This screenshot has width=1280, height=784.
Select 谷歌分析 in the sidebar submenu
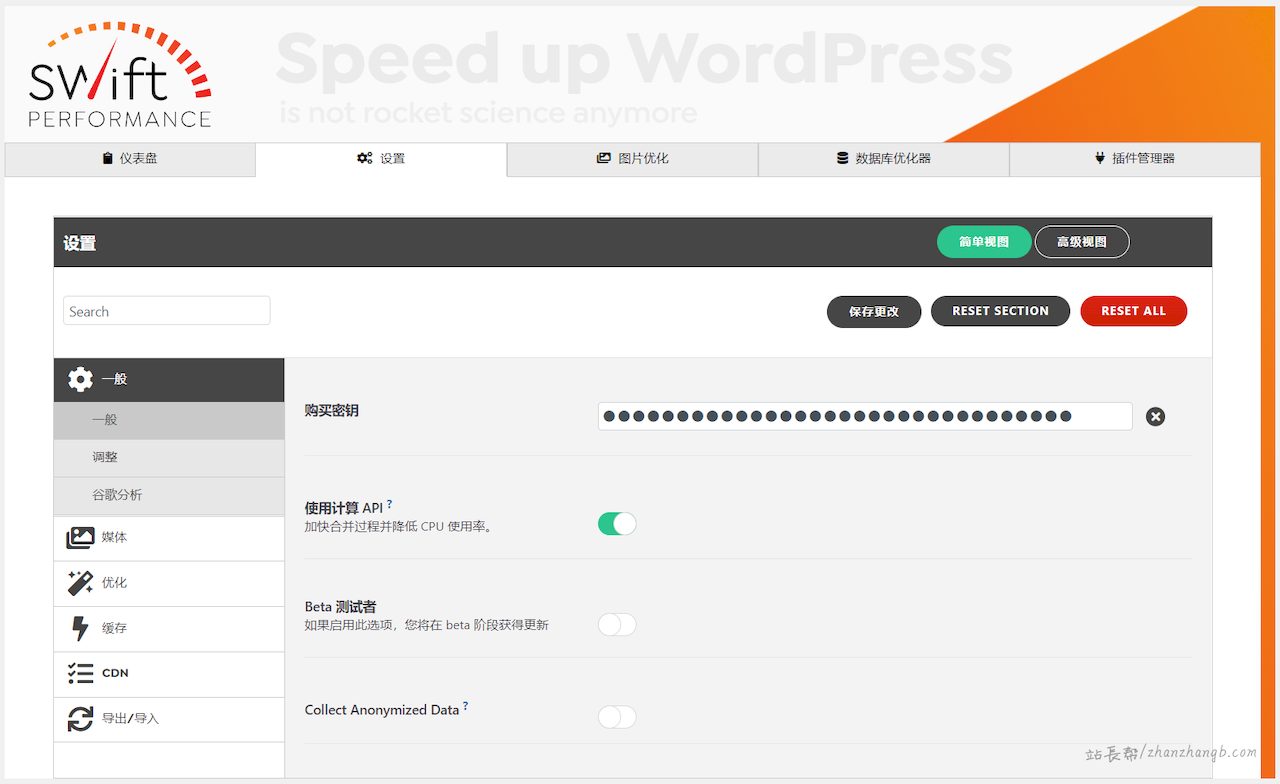point(117,495)
